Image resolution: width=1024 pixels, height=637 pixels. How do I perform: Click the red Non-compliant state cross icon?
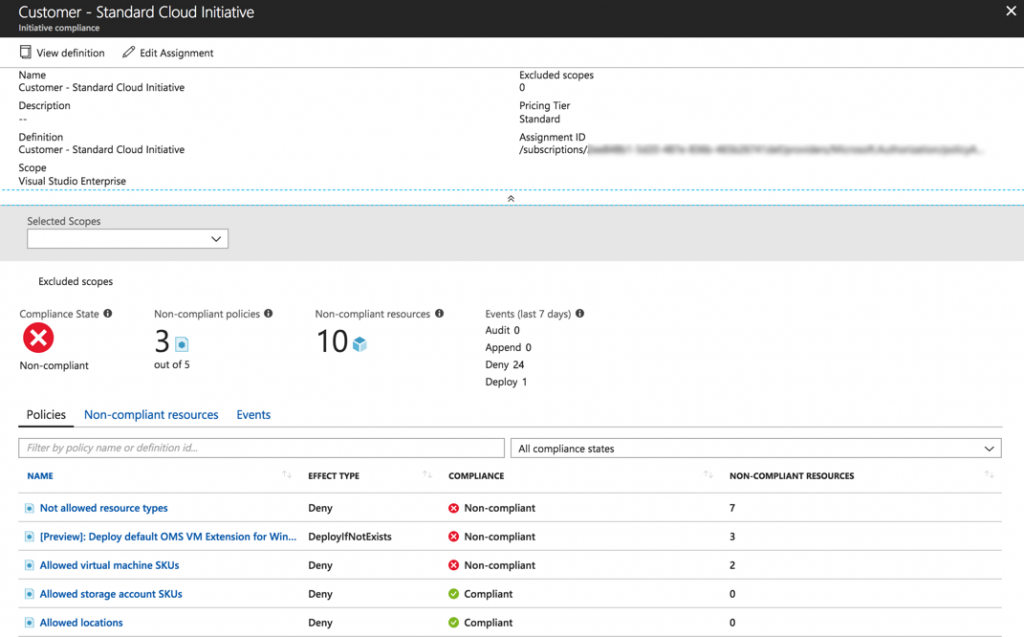(x=39, y=338)
